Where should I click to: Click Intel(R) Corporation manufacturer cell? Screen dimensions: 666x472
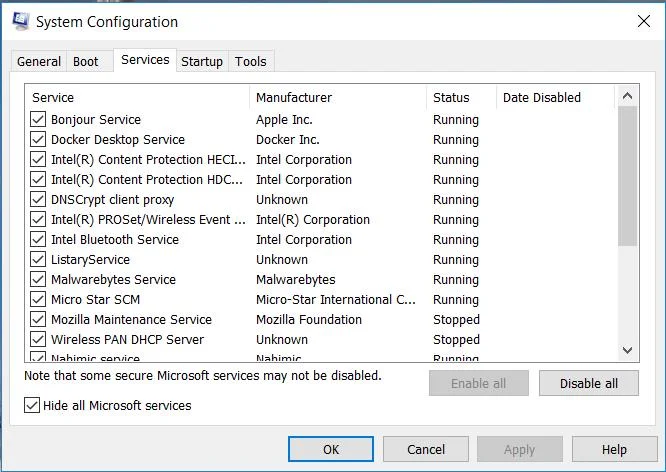click(313, 220)
